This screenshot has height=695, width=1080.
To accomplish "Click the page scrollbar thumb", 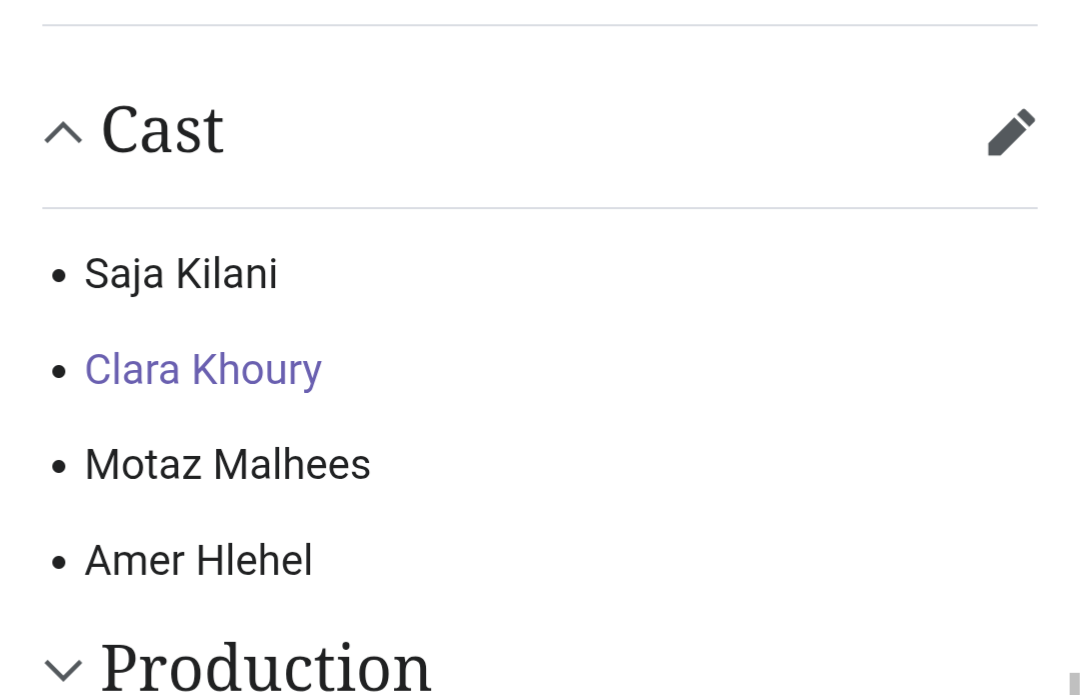I will pyautogui.click(x=1074, y=683).
